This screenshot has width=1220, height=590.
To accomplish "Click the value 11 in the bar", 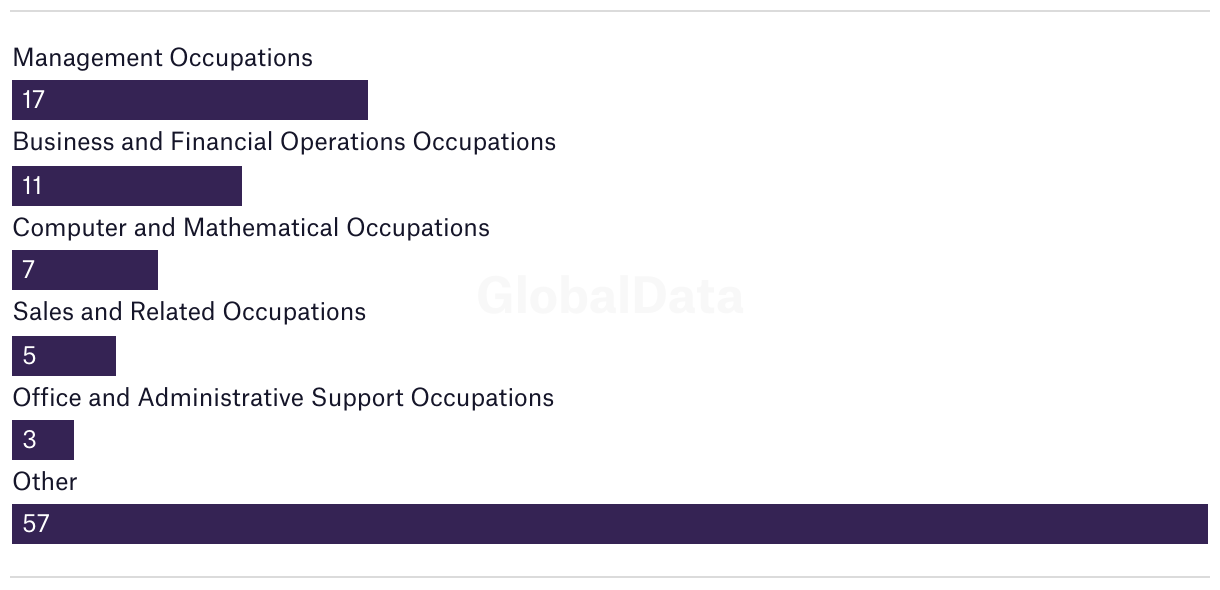I will (32, 186).
